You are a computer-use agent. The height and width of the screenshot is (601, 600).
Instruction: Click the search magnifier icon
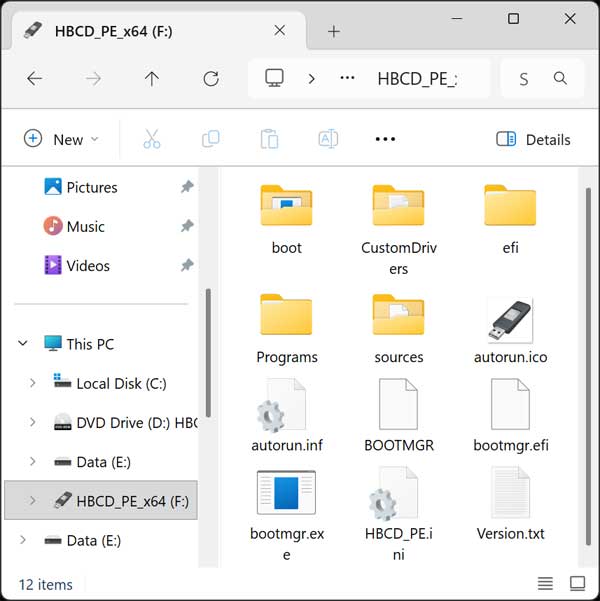coord(560,78)
